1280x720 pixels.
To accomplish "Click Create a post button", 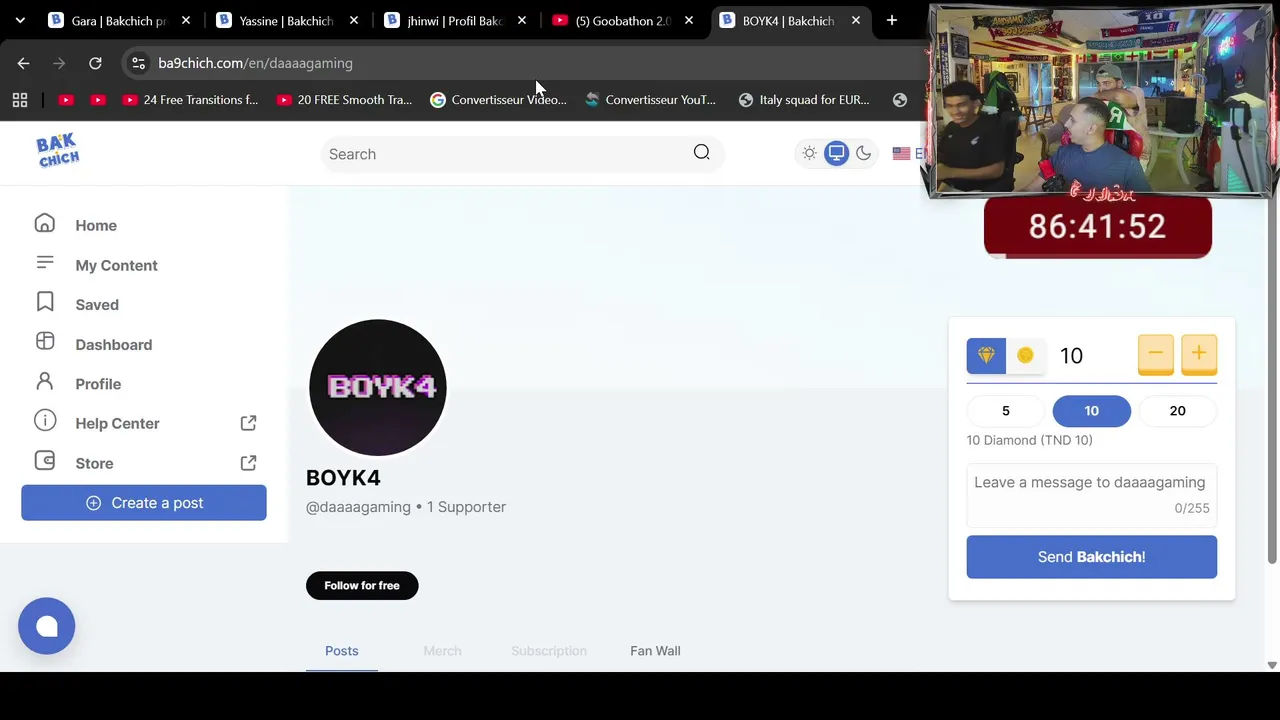I will [x=144, y=503].
